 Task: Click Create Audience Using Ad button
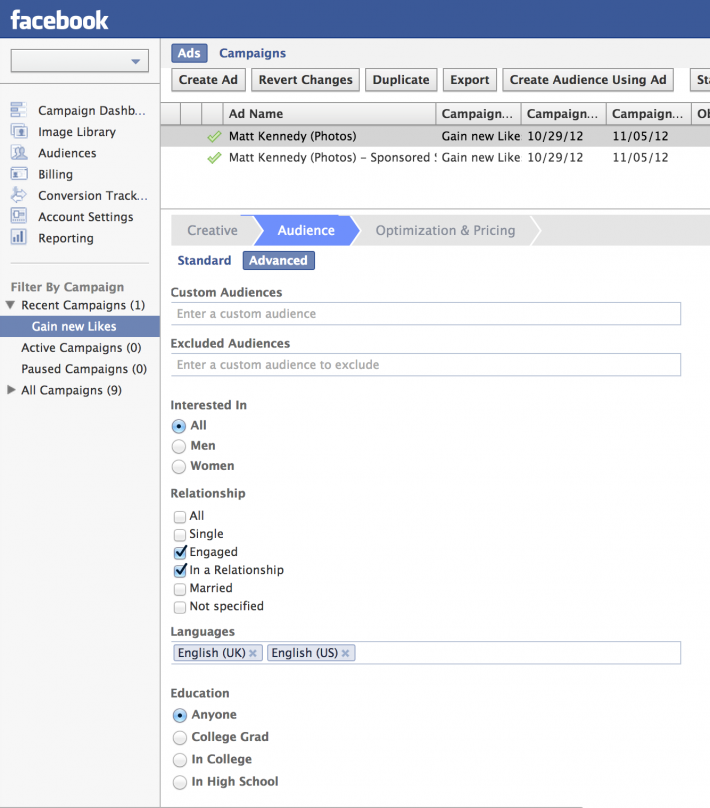tap(588, 80)
